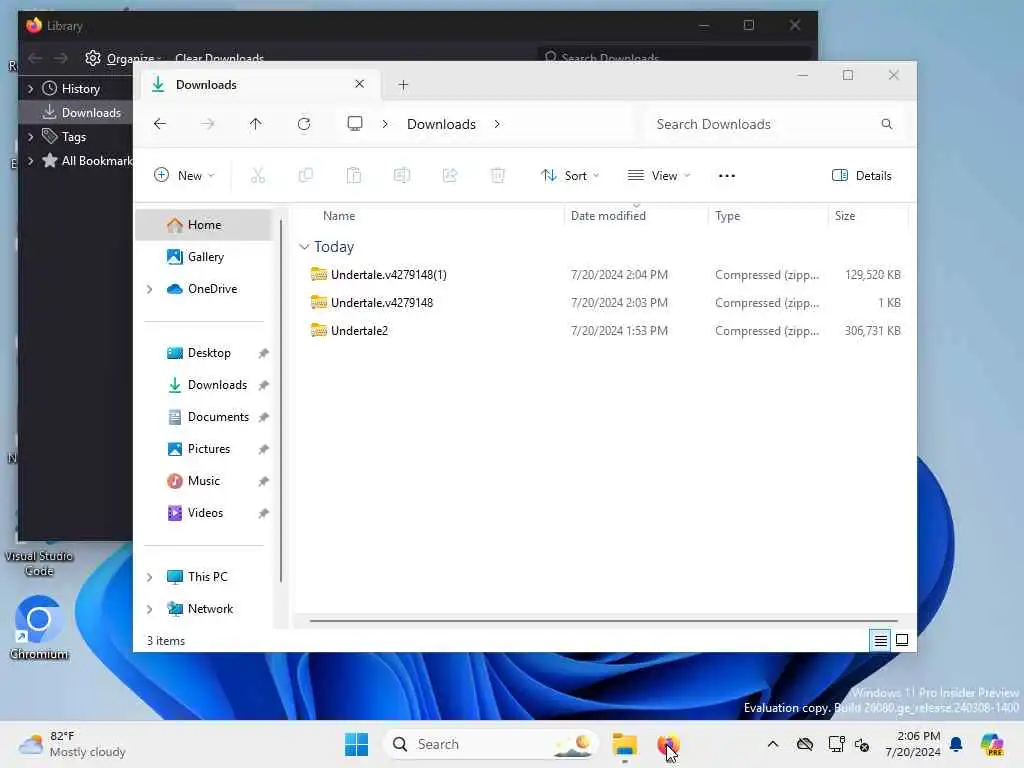The height and width of the screenshot is (768, 1024).
Task: Open File Explorer from taskbar
Action: click(624, 744)
